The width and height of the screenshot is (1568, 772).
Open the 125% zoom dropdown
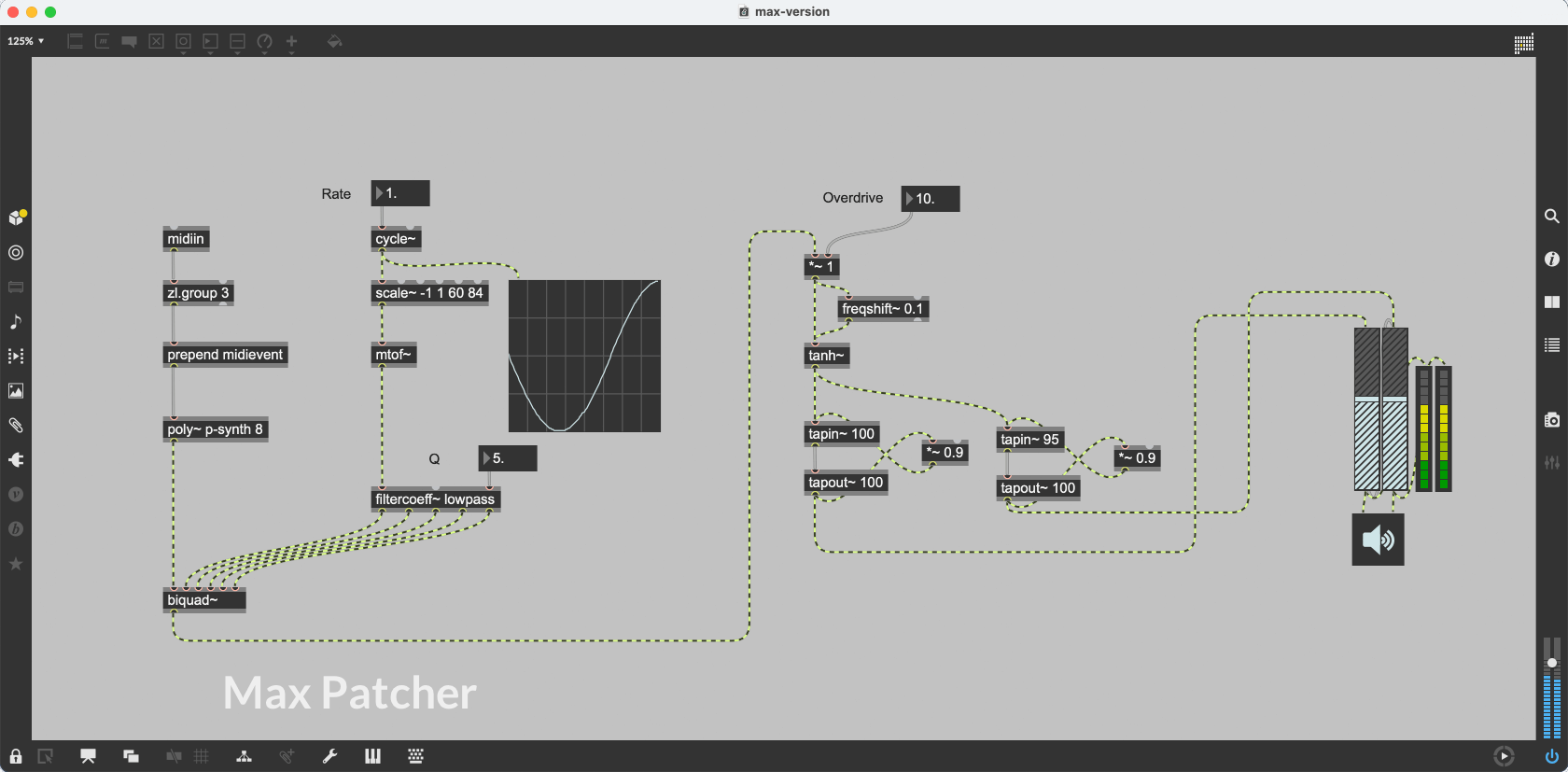click(26, 41)
